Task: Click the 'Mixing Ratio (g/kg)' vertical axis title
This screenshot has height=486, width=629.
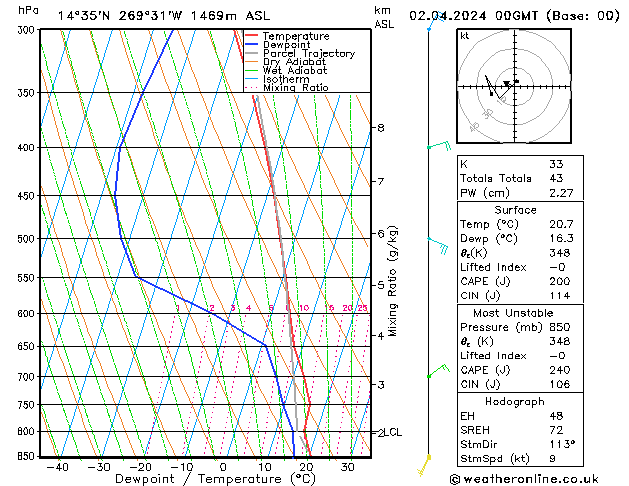Action: click(x=392, y=281)
